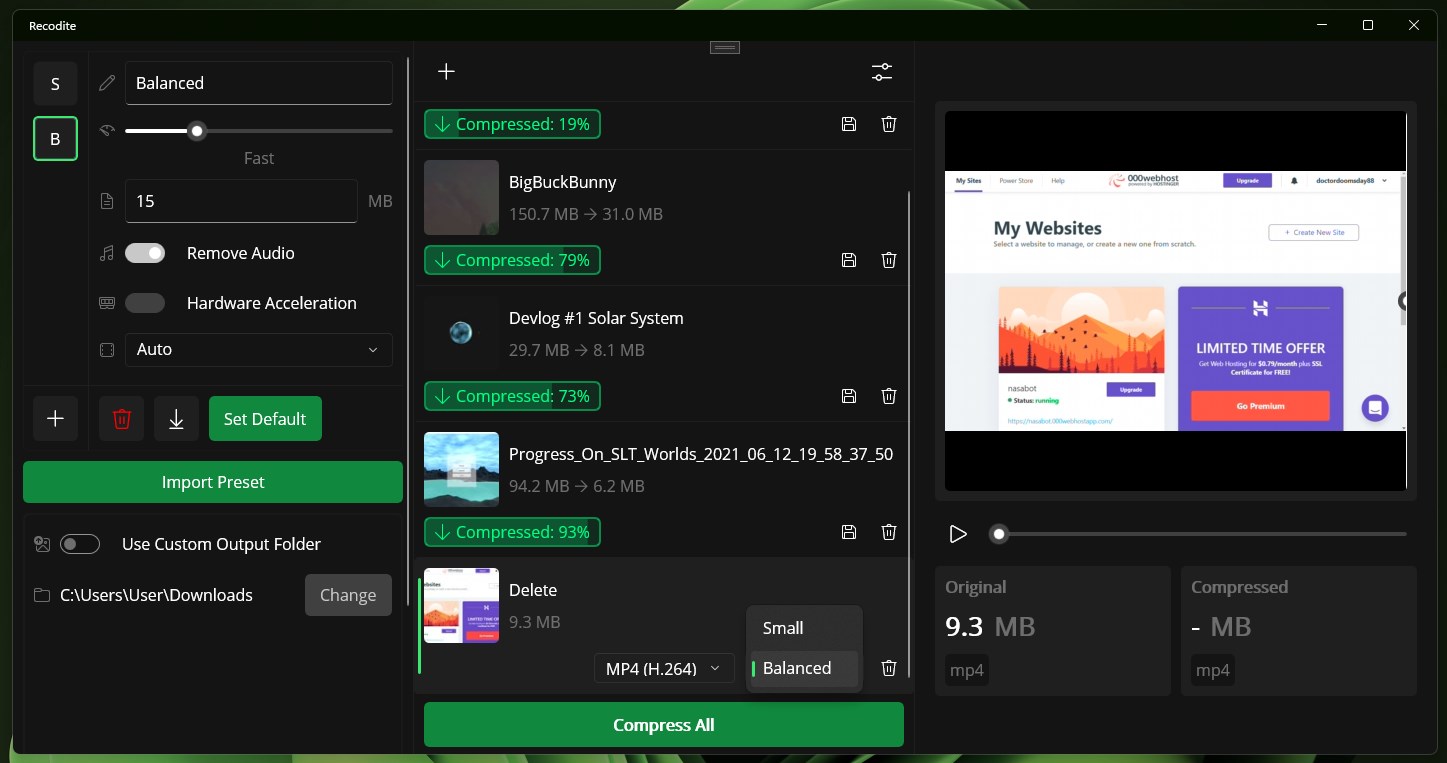The width and height of the screenshot is (1447, 763).
Task: Delete the Devlog #1 Solar System entry
Action: point(888,396)
